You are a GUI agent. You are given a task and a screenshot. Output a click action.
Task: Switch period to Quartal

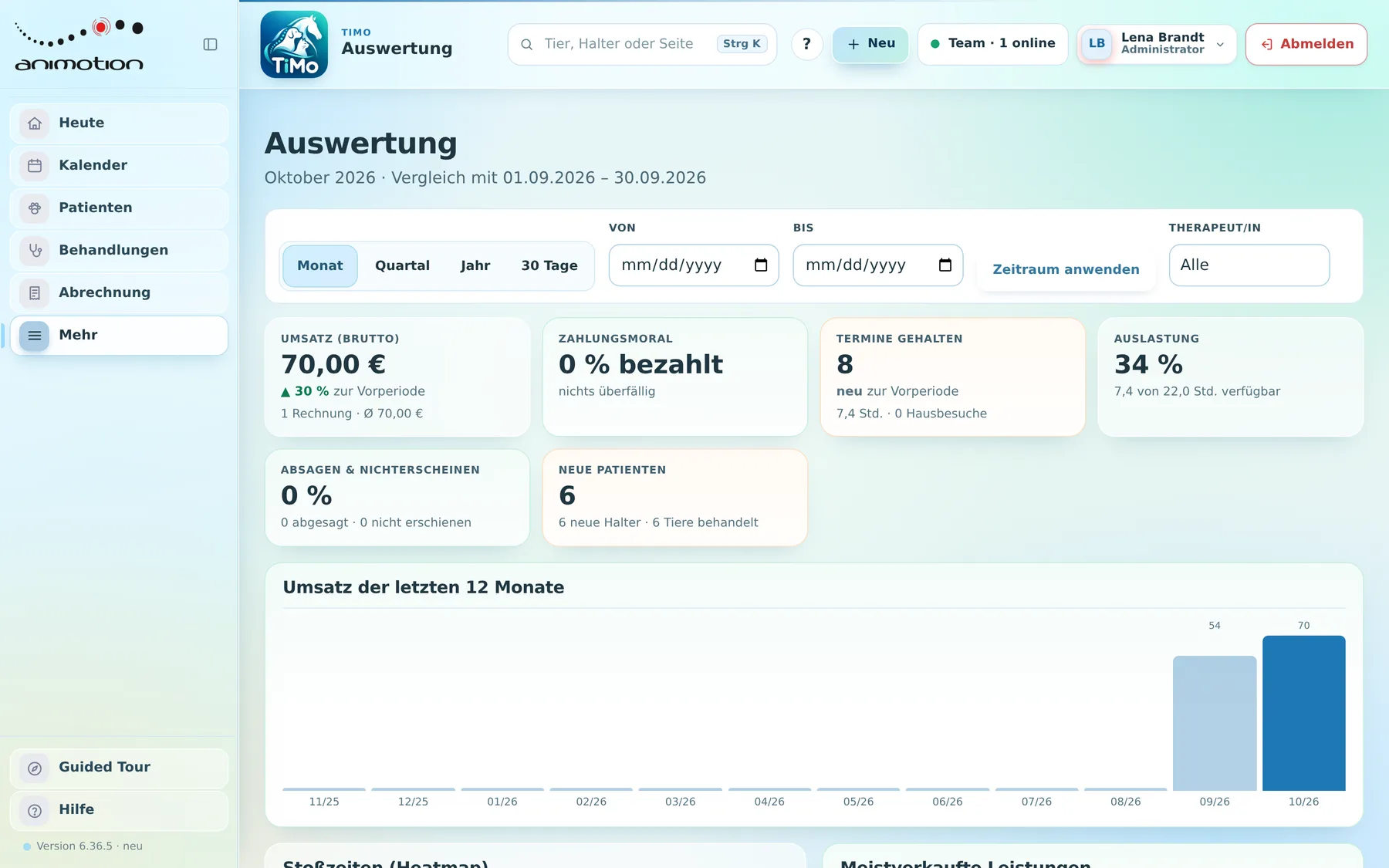(x=402, y=266)
